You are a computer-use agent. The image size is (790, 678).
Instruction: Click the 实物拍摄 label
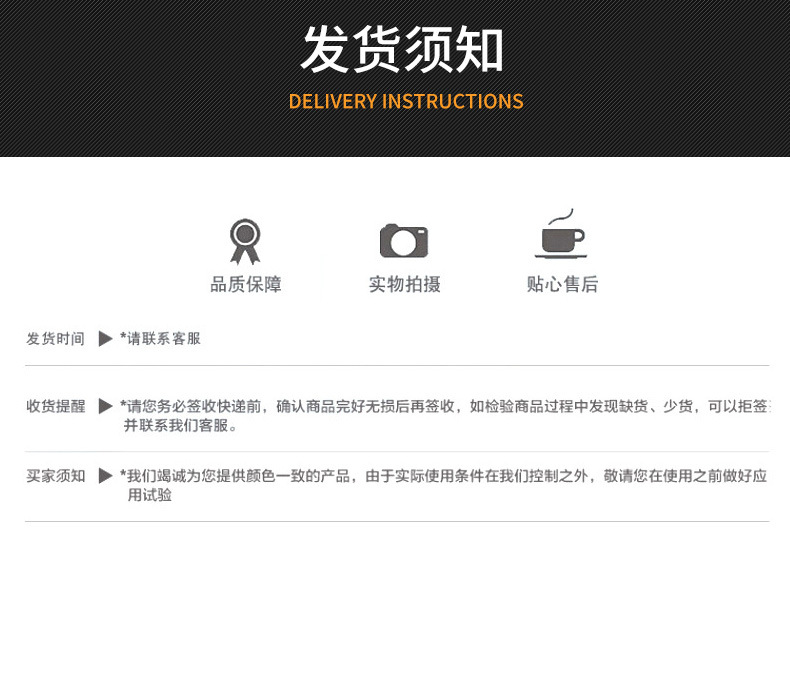tap(405, 285)
